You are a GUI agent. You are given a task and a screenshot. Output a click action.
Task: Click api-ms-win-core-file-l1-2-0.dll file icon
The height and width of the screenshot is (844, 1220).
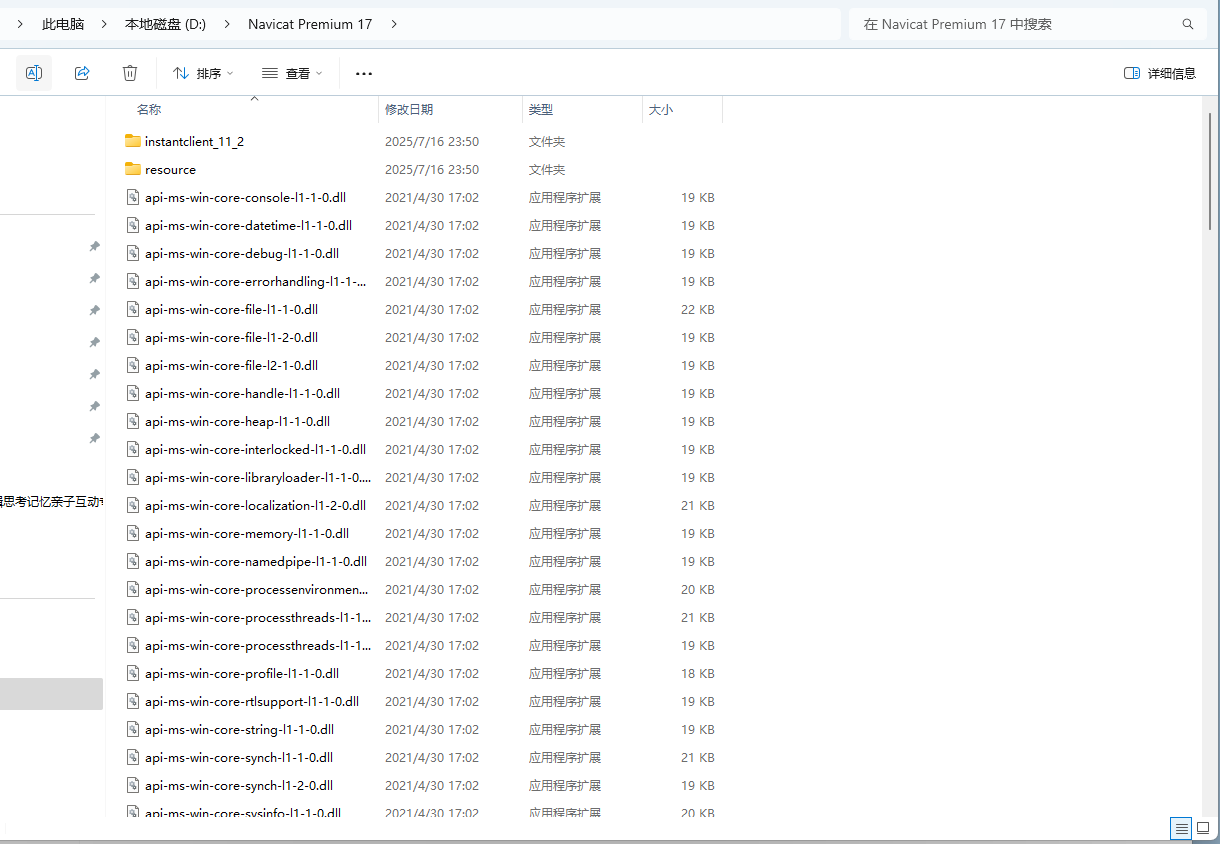click(133, 337)
